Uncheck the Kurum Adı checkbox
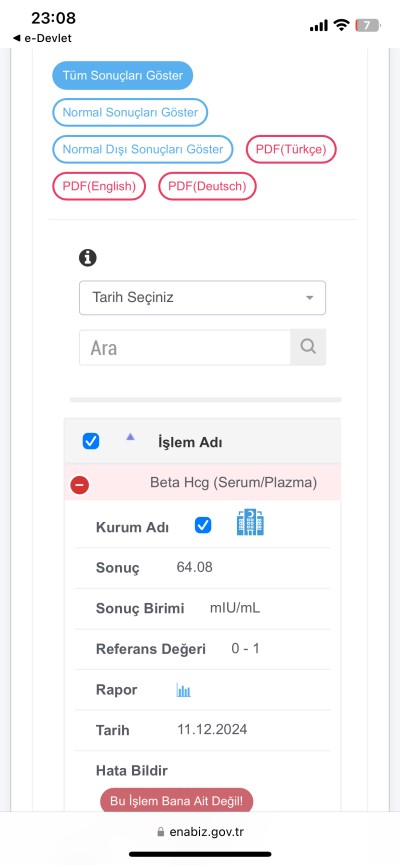The image size is (400, 865). (203, 526)
